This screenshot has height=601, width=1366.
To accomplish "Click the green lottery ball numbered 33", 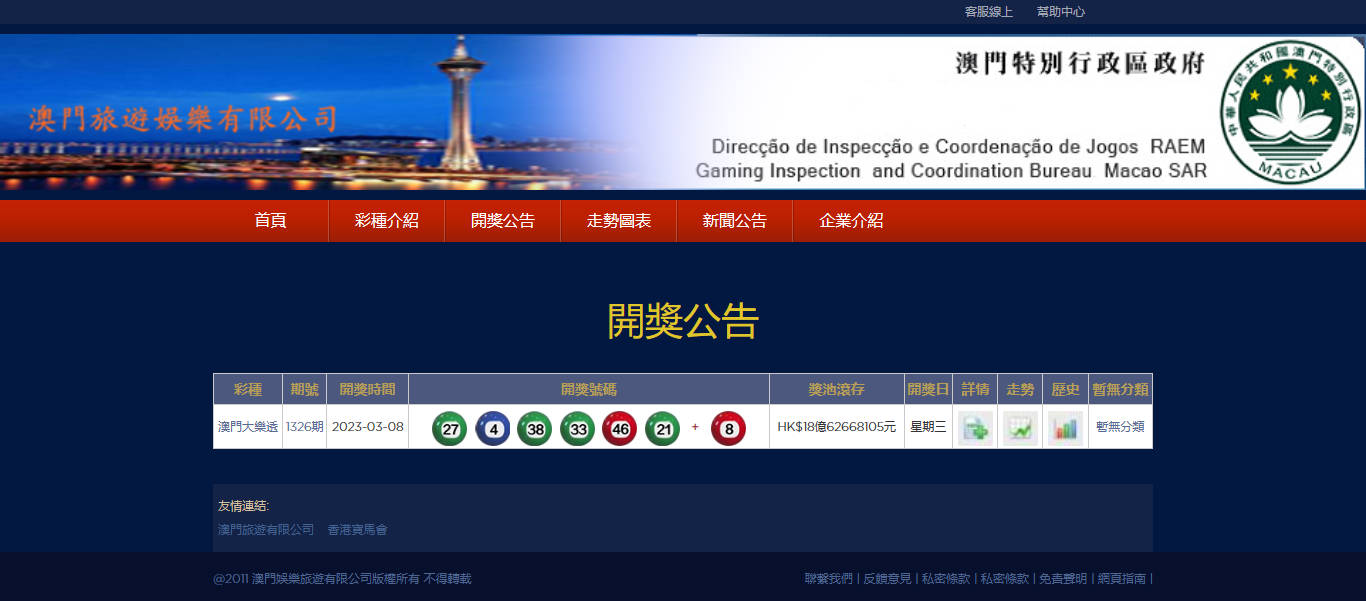I will [577, 428].
